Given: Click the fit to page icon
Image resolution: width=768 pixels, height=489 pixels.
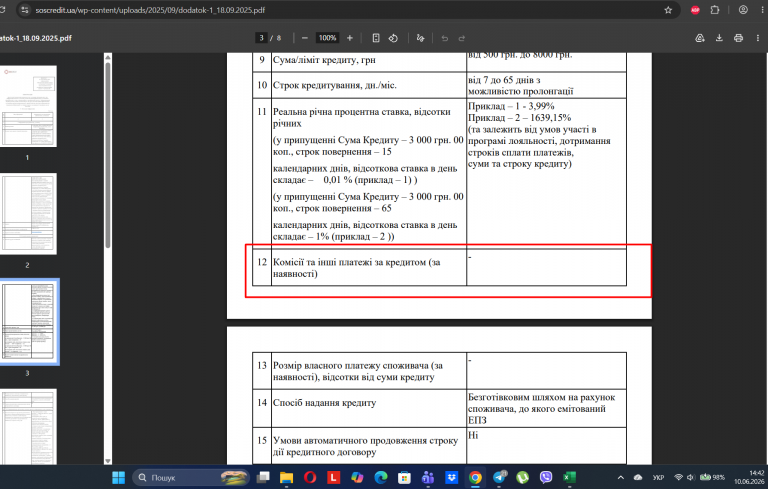Looking at the screenshot, I should tap(376, 38).
